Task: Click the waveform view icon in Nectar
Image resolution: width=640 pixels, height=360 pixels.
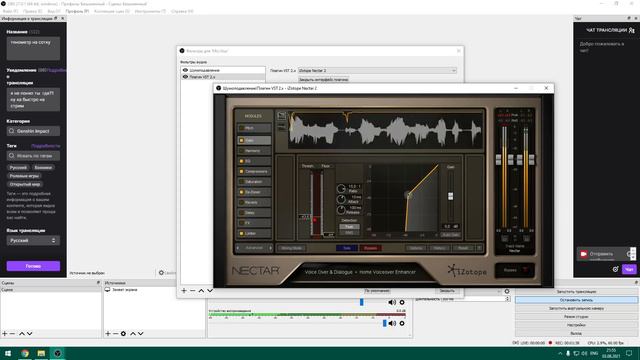Action: tap(282, 116)
